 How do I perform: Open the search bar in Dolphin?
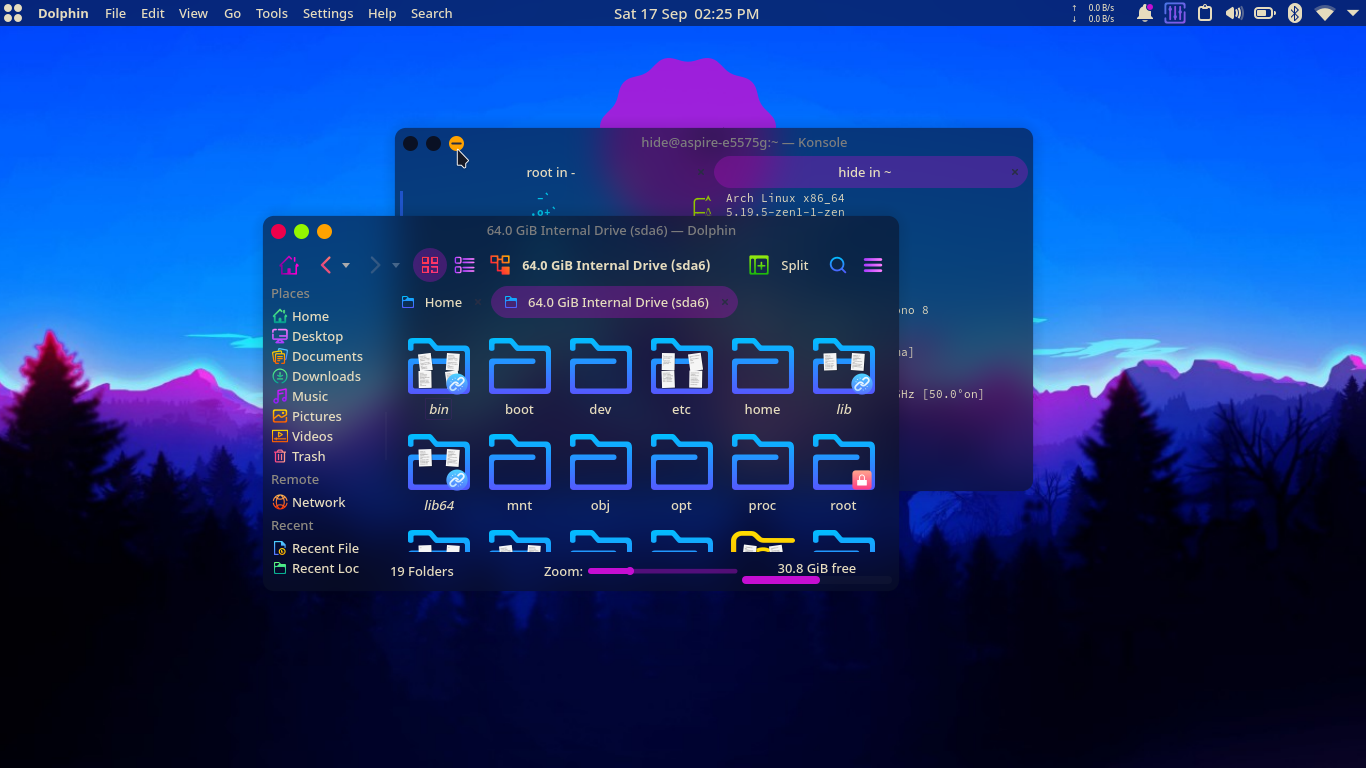pos(838,265)
